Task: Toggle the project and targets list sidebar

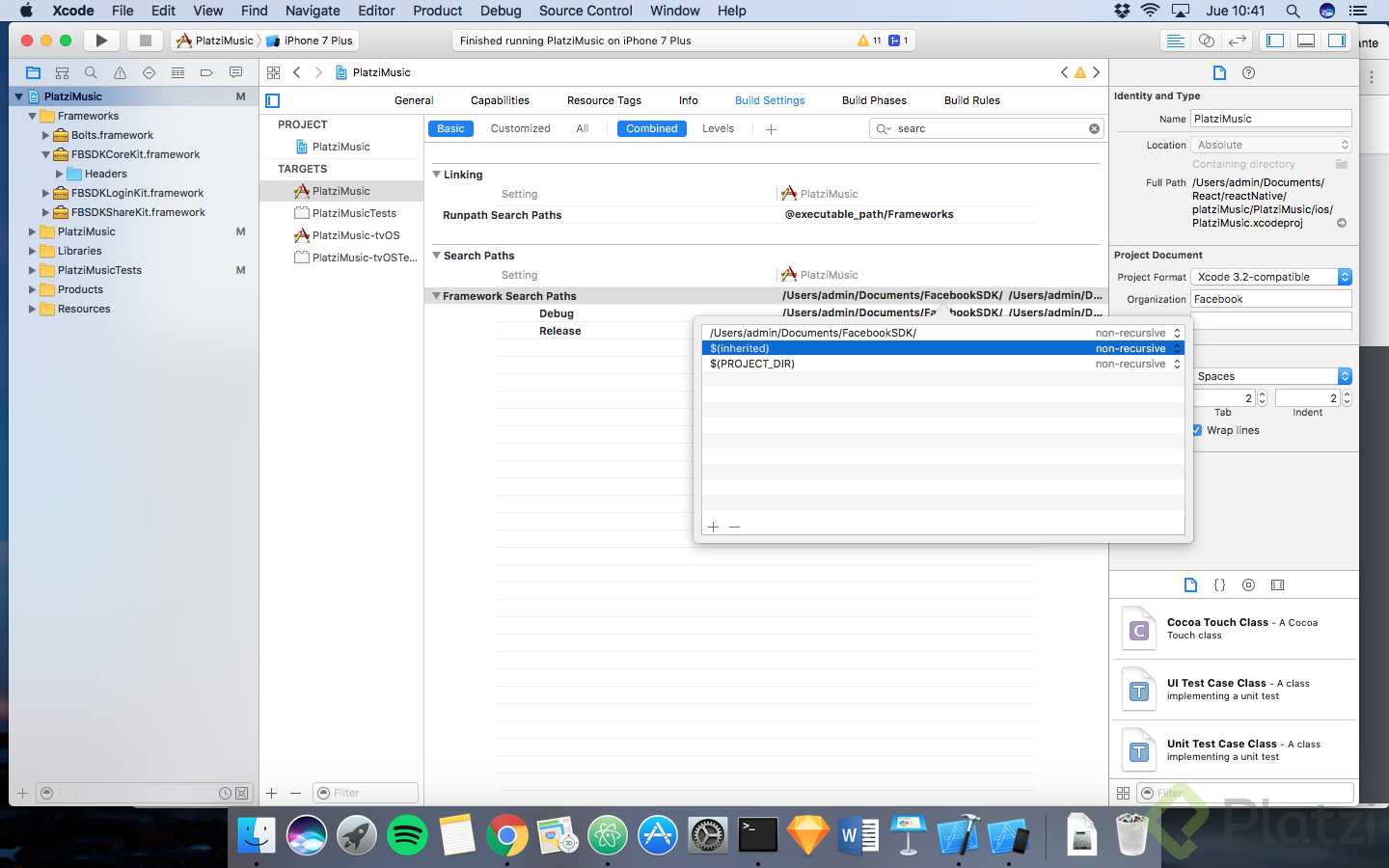Action: click(x=272, y=100)
